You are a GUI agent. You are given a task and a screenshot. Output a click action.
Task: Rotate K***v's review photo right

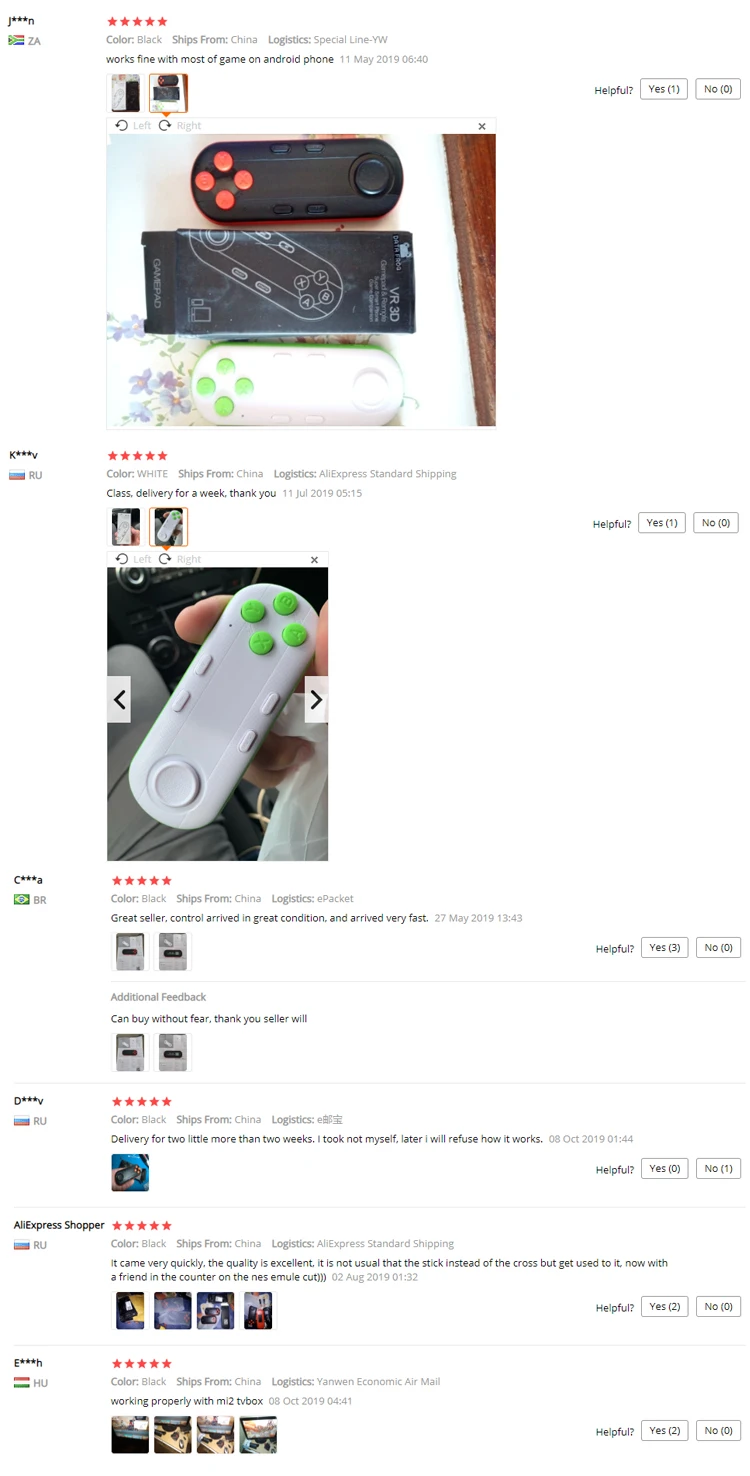pos(180,560)
